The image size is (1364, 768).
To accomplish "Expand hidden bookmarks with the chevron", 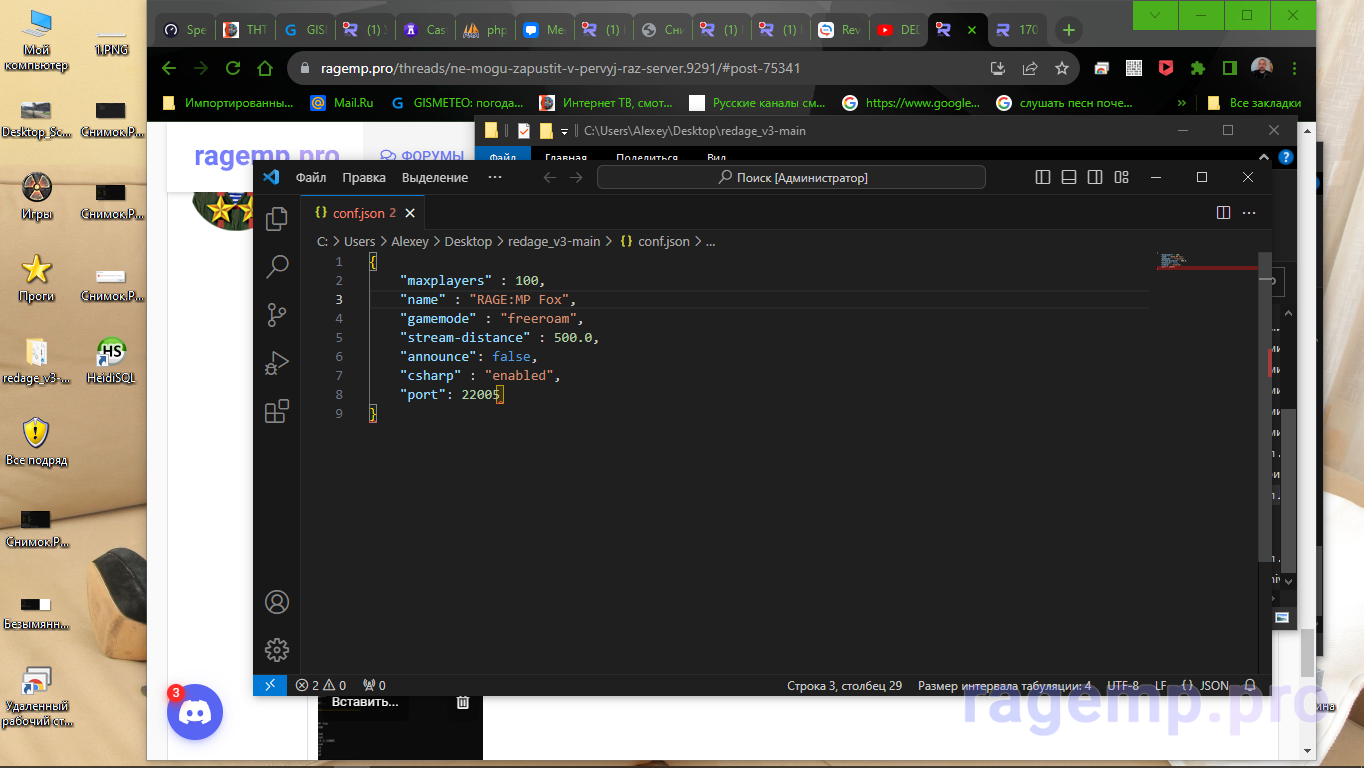I will pyautogui.click(x=1181, y=102).
